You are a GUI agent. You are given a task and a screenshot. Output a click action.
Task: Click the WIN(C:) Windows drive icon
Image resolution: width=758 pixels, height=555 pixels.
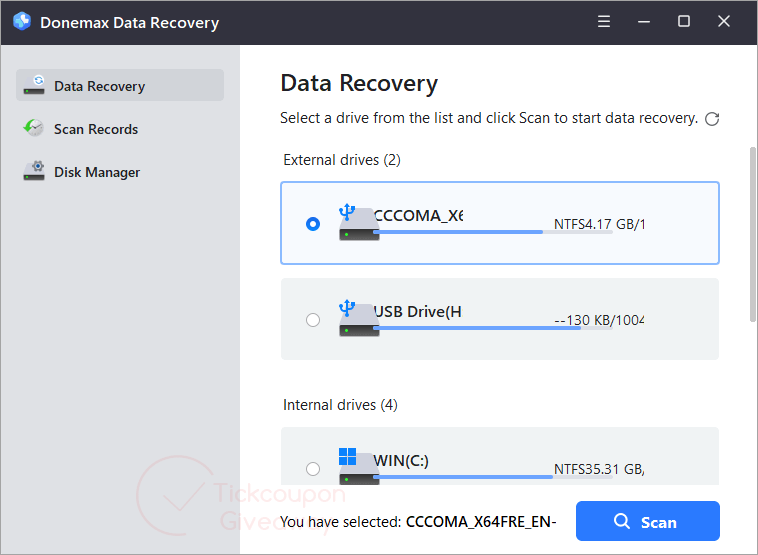(x=358, y=466)
